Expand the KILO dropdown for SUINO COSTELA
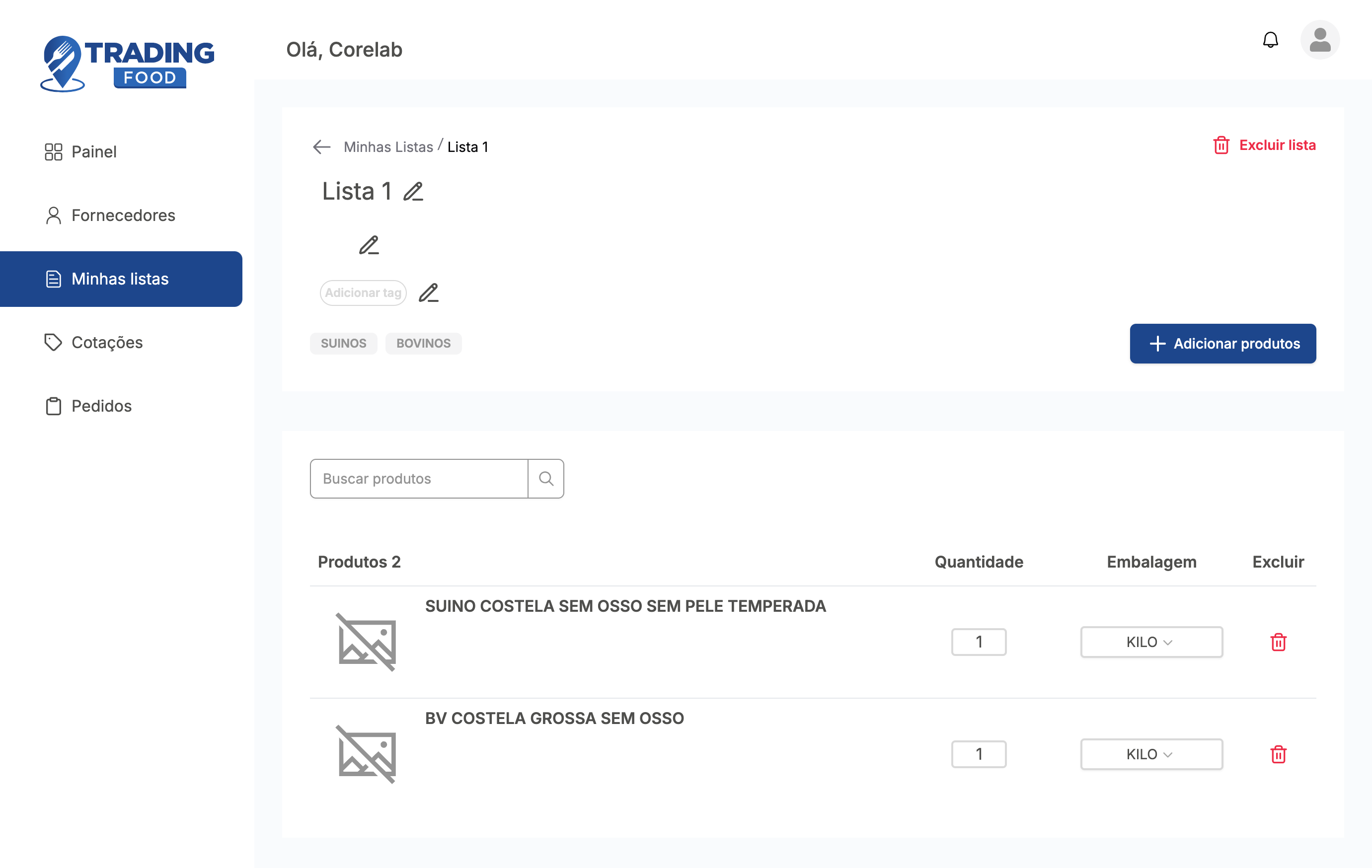The height and width of the screenshot is (868, 1372). pyautogui.click(x=1151, y=642)
